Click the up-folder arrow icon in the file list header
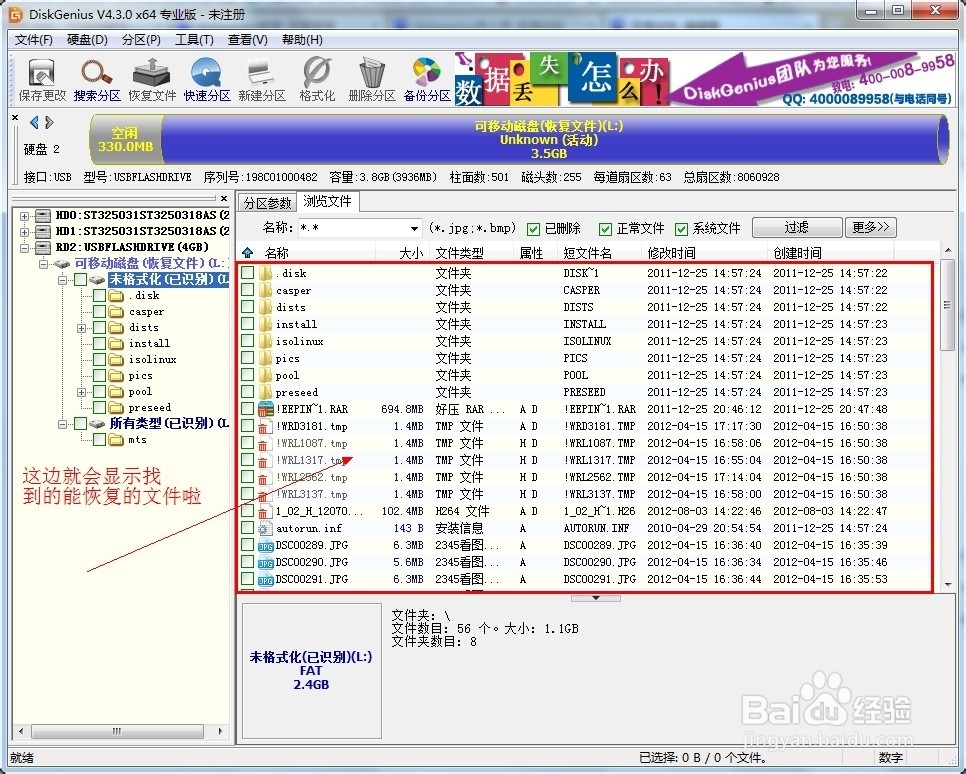 [248, 253]
